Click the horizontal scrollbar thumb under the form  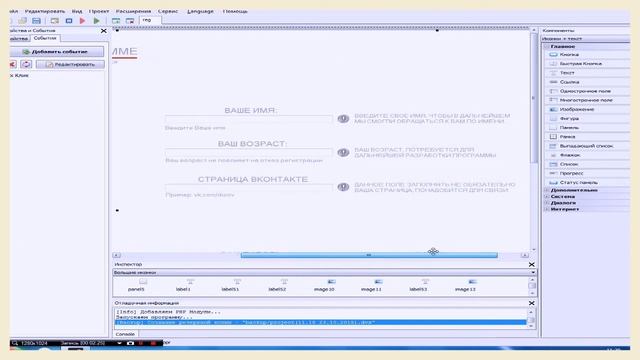369,255
